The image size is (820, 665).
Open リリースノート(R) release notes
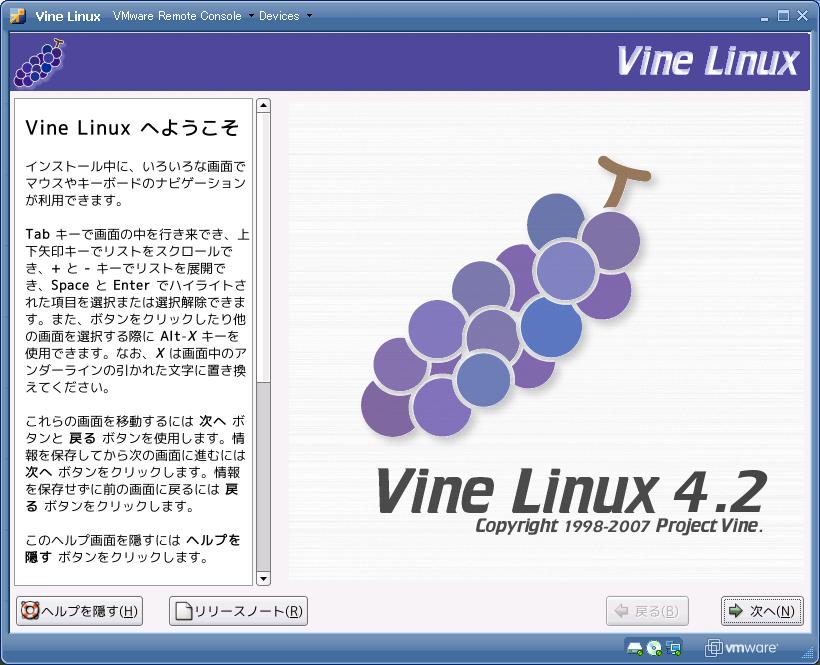click(x=238, y=611)
